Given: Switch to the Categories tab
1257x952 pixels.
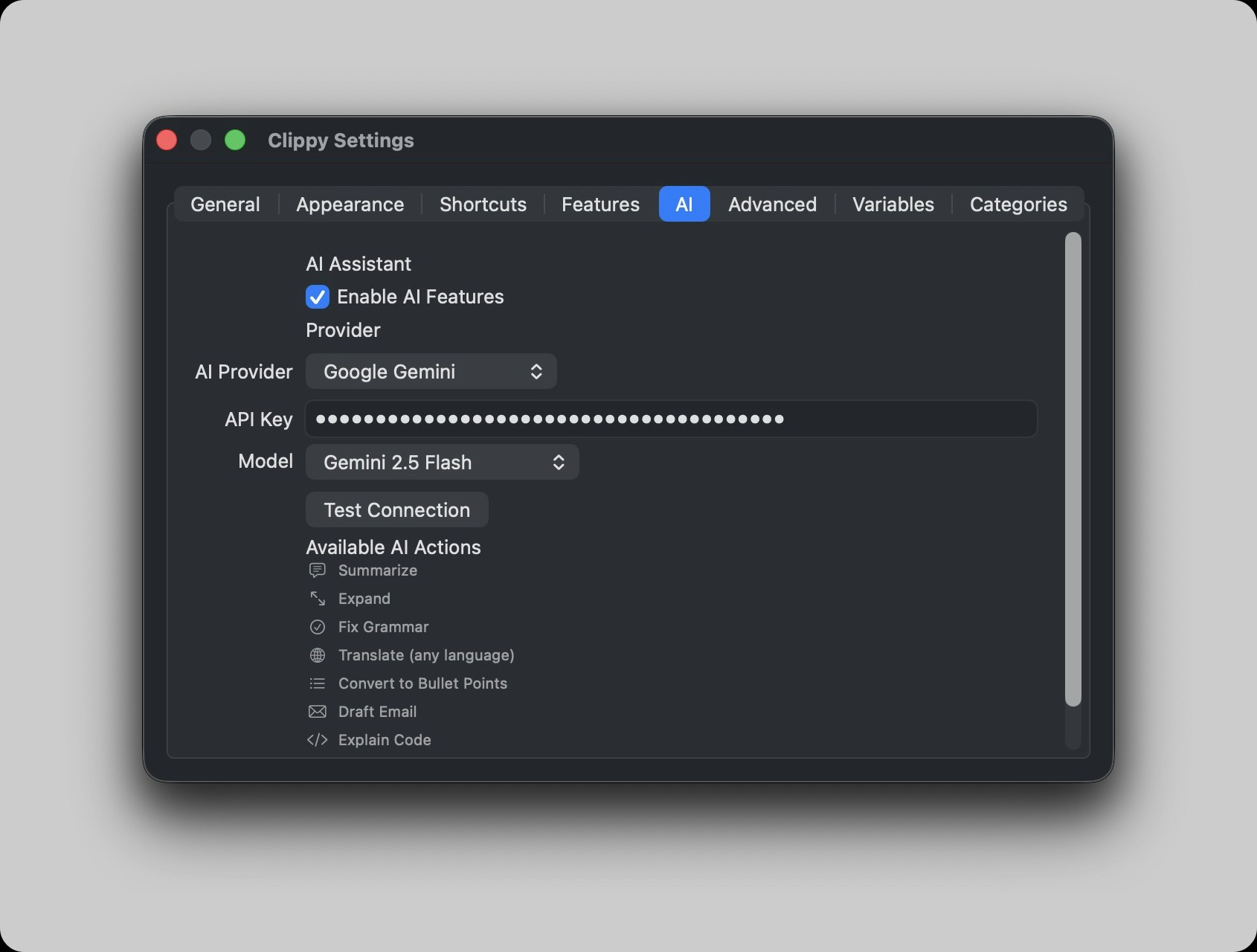Looking at the screenshot, I should (1018, 205).
